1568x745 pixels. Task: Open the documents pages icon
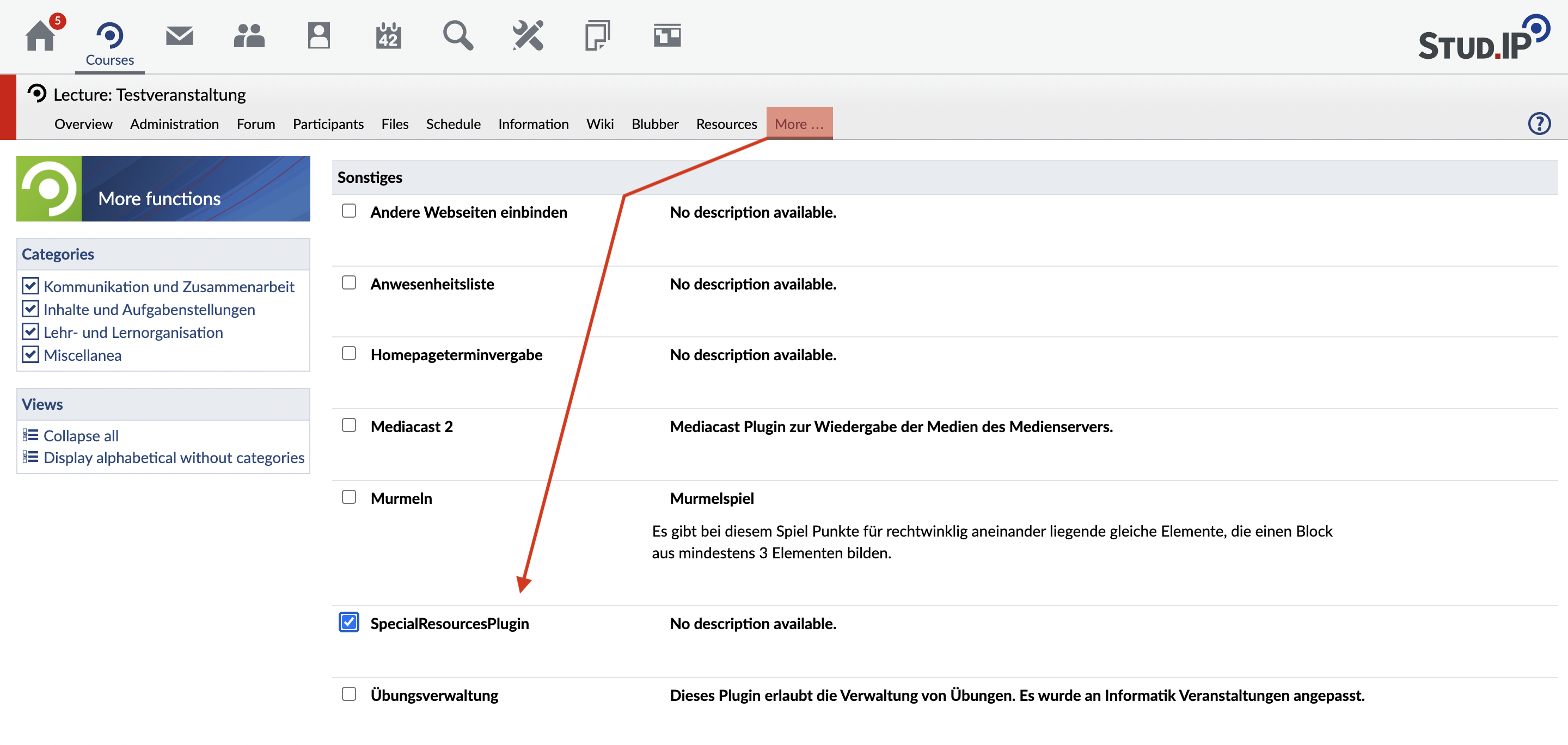pos(597,36)
